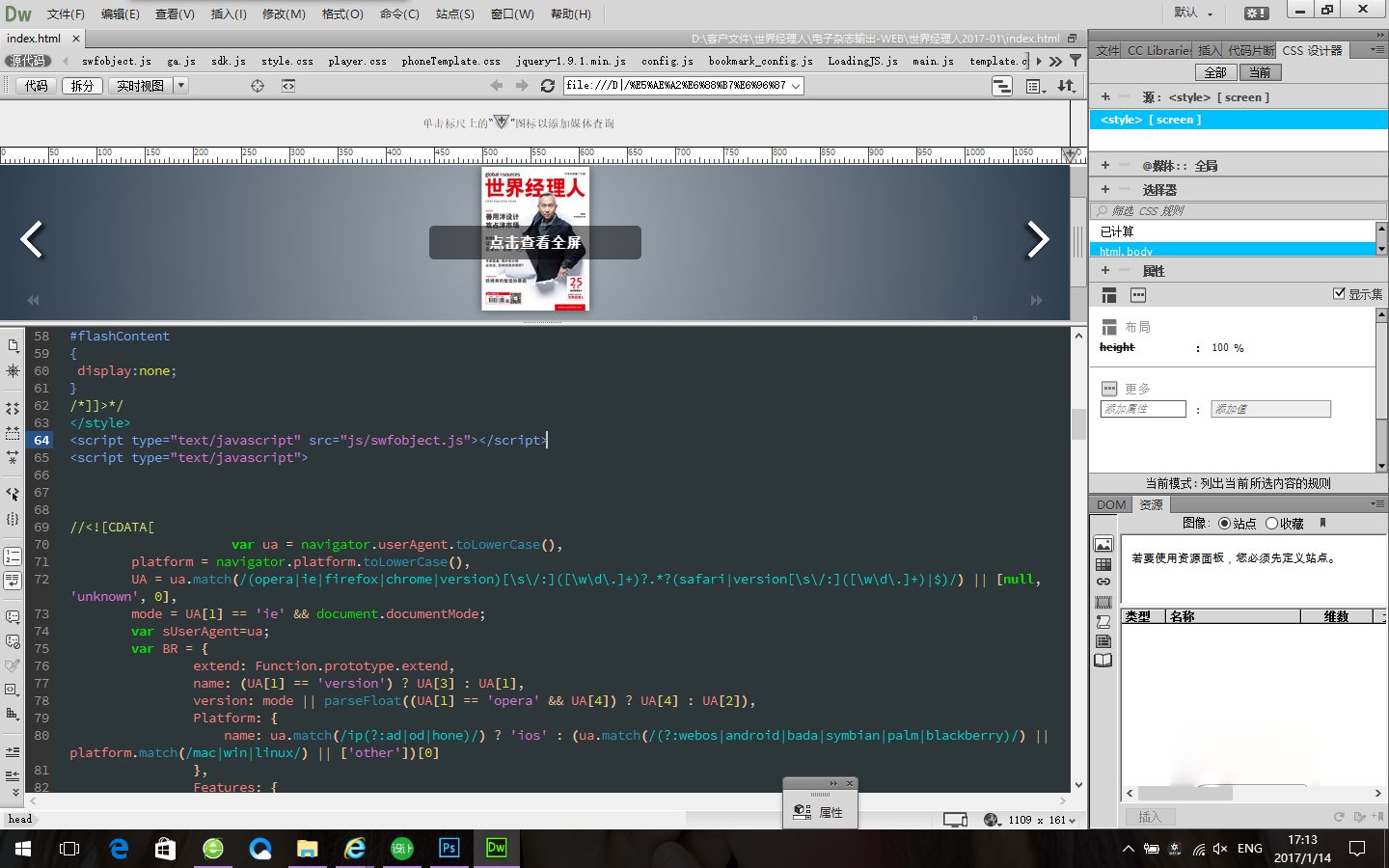The width and height of the screenshot is (1389, 868).
Task: Add a selector with plus icon
Action: point(1105,189)
